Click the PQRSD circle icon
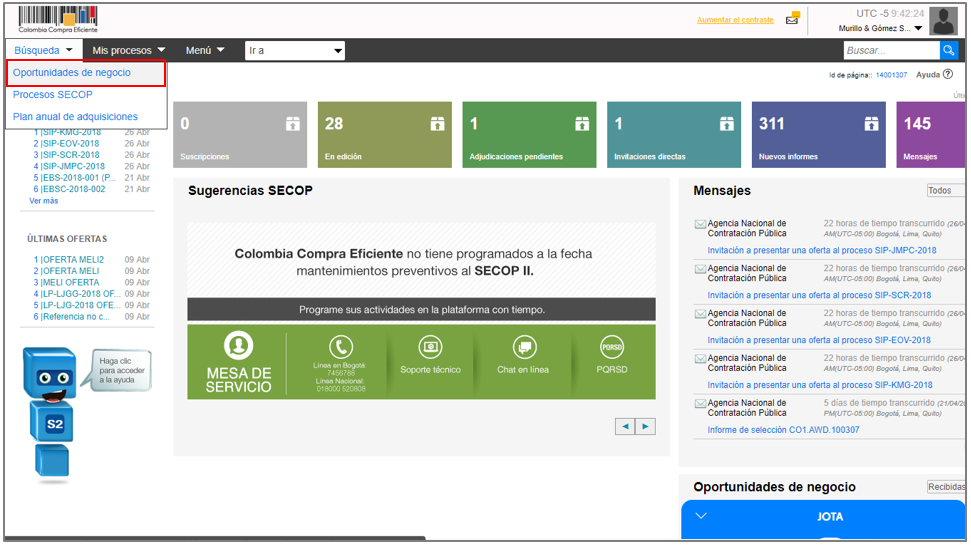This screenshot has width=971, height=547. click(612, 347)
